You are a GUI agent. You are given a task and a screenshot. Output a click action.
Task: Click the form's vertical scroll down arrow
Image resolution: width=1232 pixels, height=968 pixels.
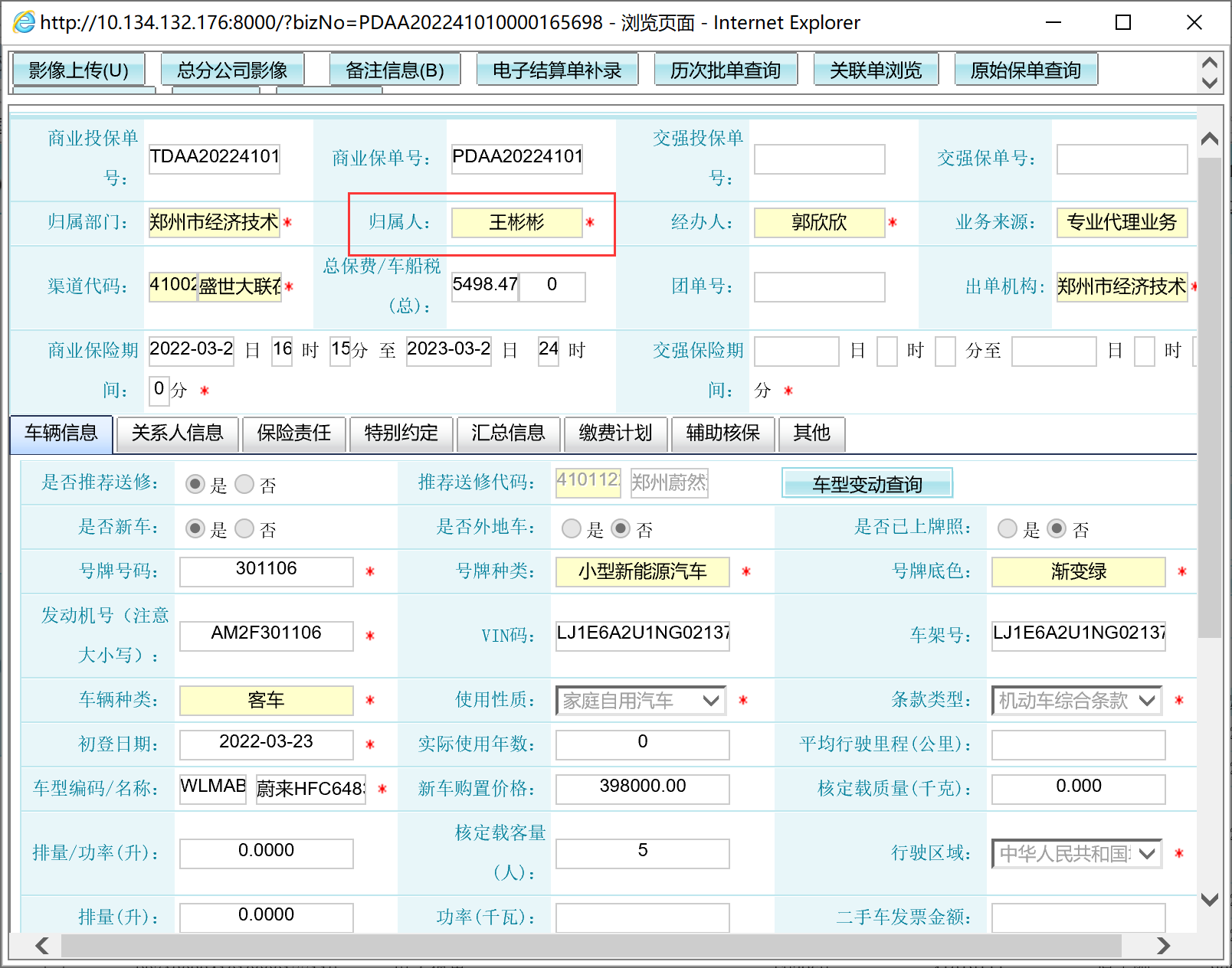[1210, 900]
